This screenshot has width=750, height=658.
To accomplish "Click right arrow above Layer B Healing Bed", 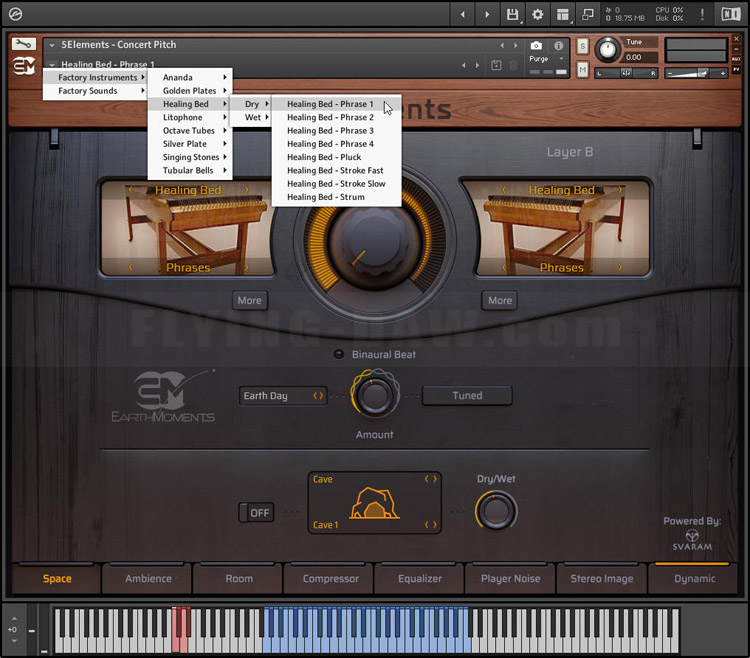I will [x=620, y=190].
